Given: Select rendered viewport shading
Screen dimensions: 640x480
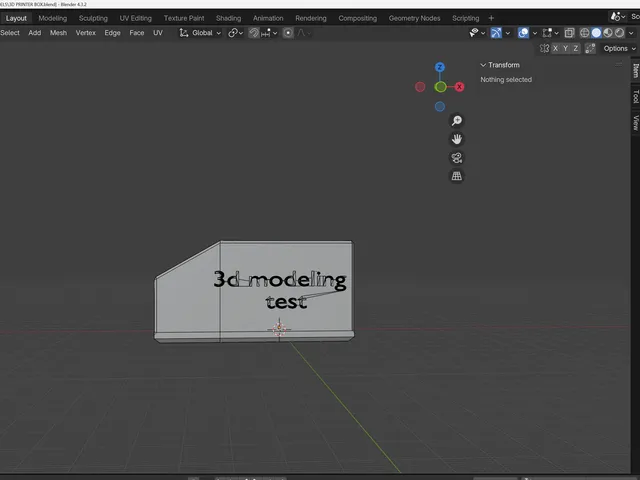Looking at the screenshot, I should (619, 33).
